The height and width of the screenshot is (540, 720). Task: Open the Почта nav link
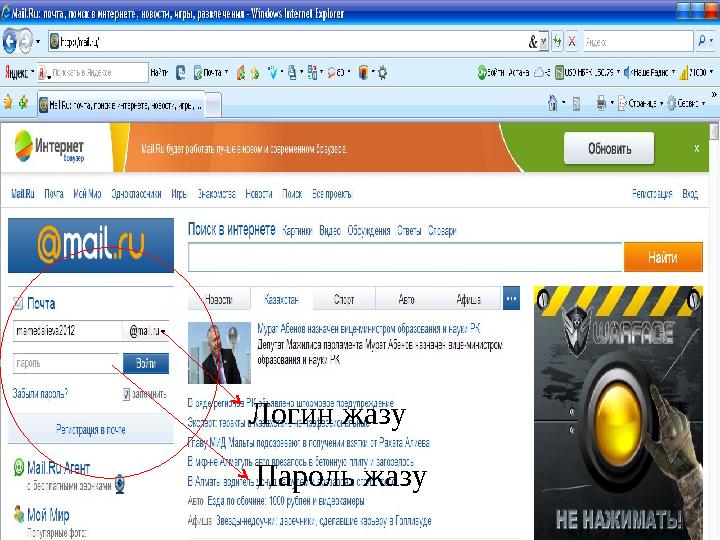pos(54,194)
